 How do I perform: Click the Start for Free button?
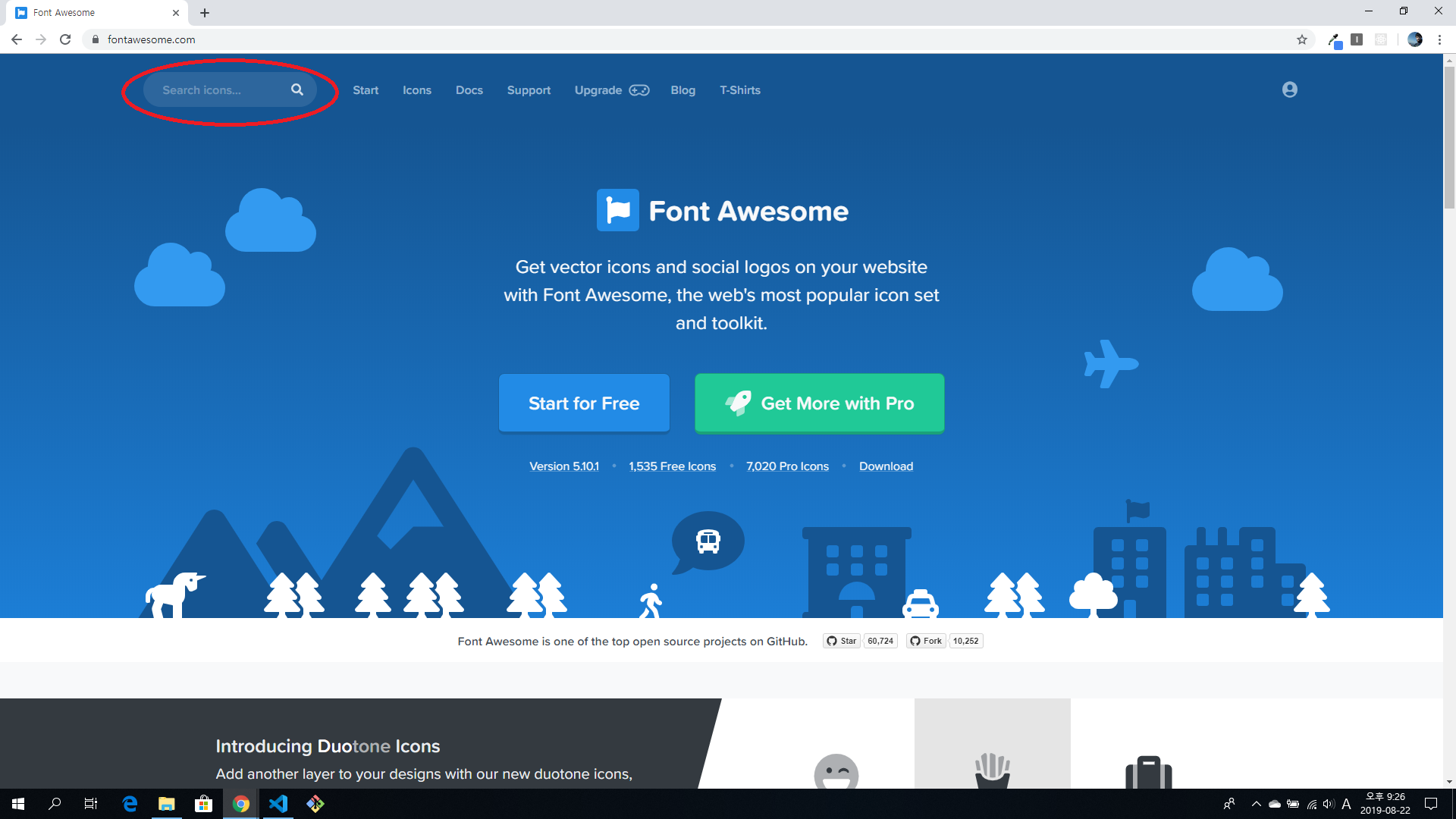[x=584, y=403]
